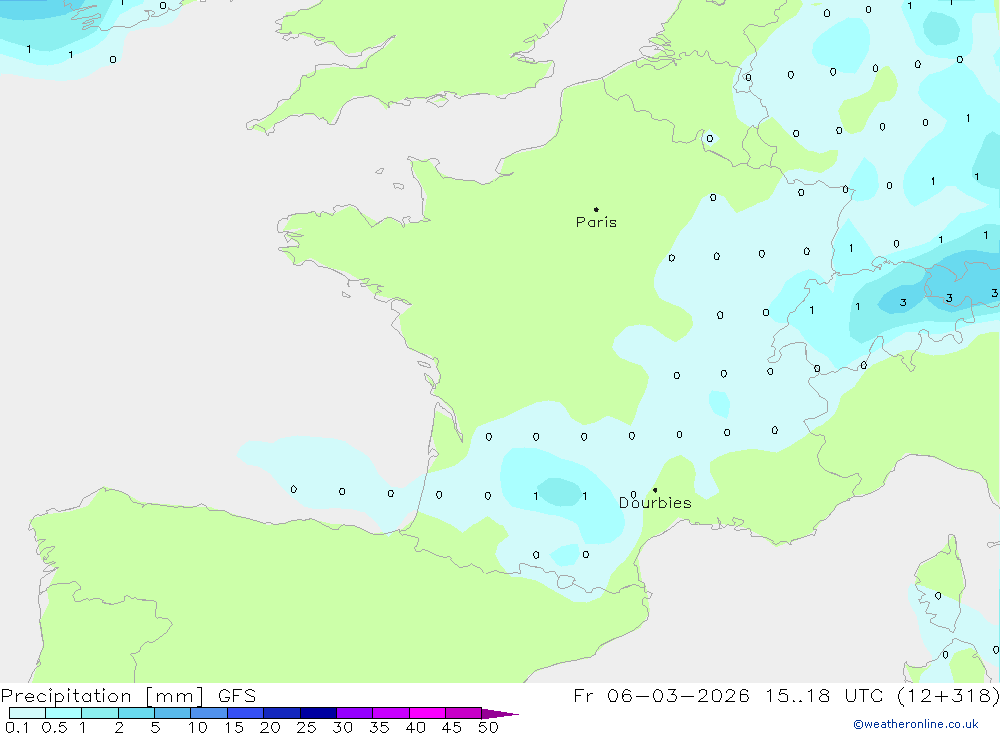The height and width of the screenshot is (733, 1000).
Task: Open the weatheronline.co.uk copyright link
Action: tap(916, 724)
